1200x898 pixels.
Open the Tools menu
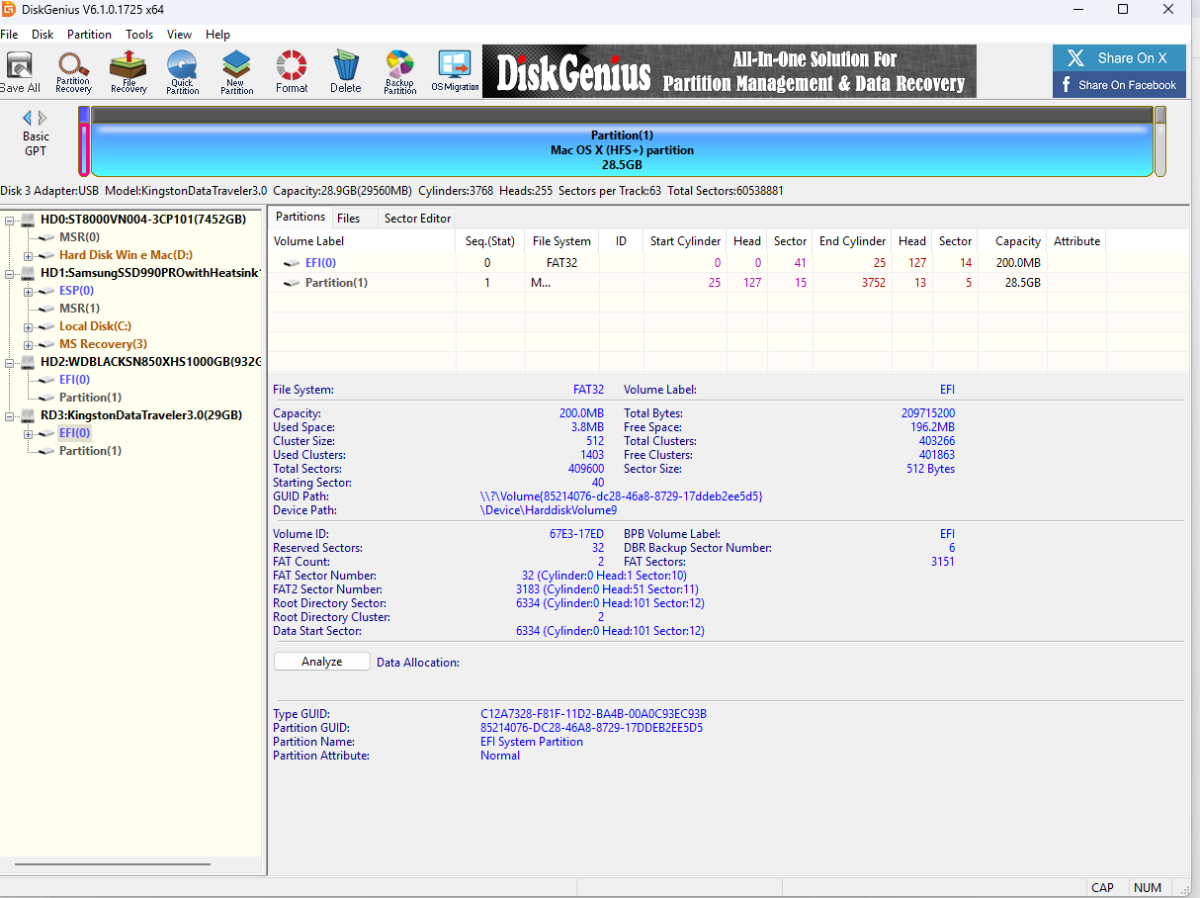(140, 34)
